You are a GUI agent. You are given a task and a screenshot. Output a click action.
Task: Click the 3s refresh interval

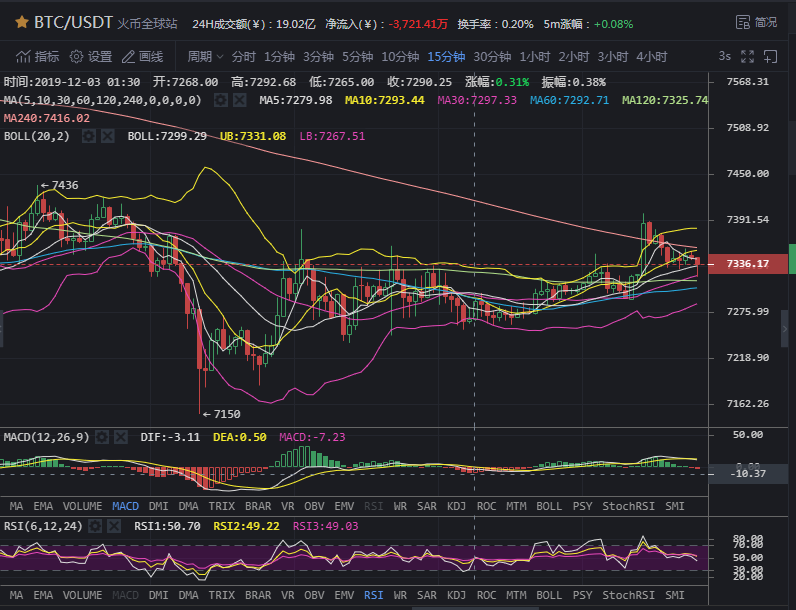724,56
